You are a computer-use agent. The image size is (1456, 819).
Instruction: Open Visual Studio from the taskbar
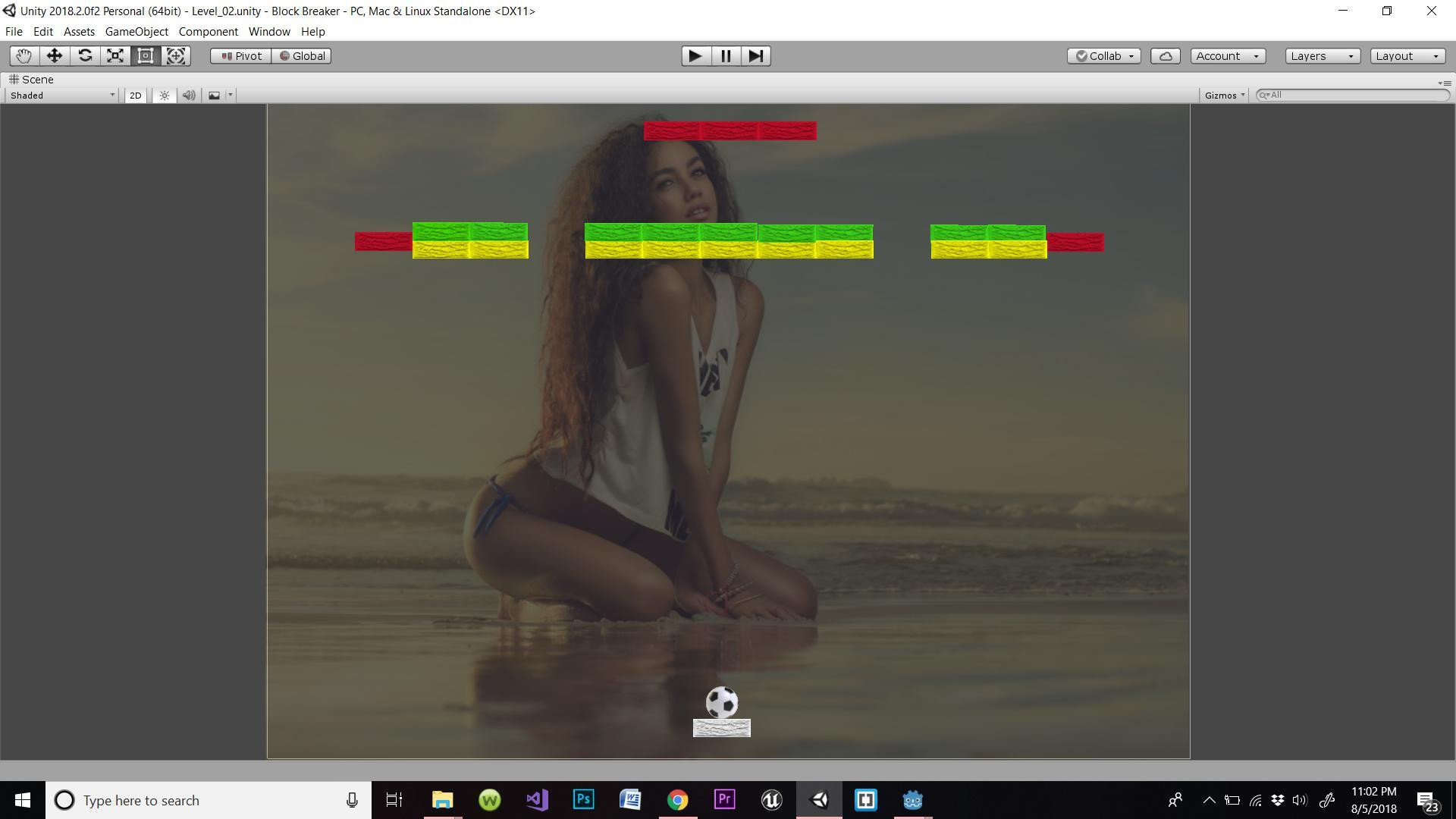(537, 800)
